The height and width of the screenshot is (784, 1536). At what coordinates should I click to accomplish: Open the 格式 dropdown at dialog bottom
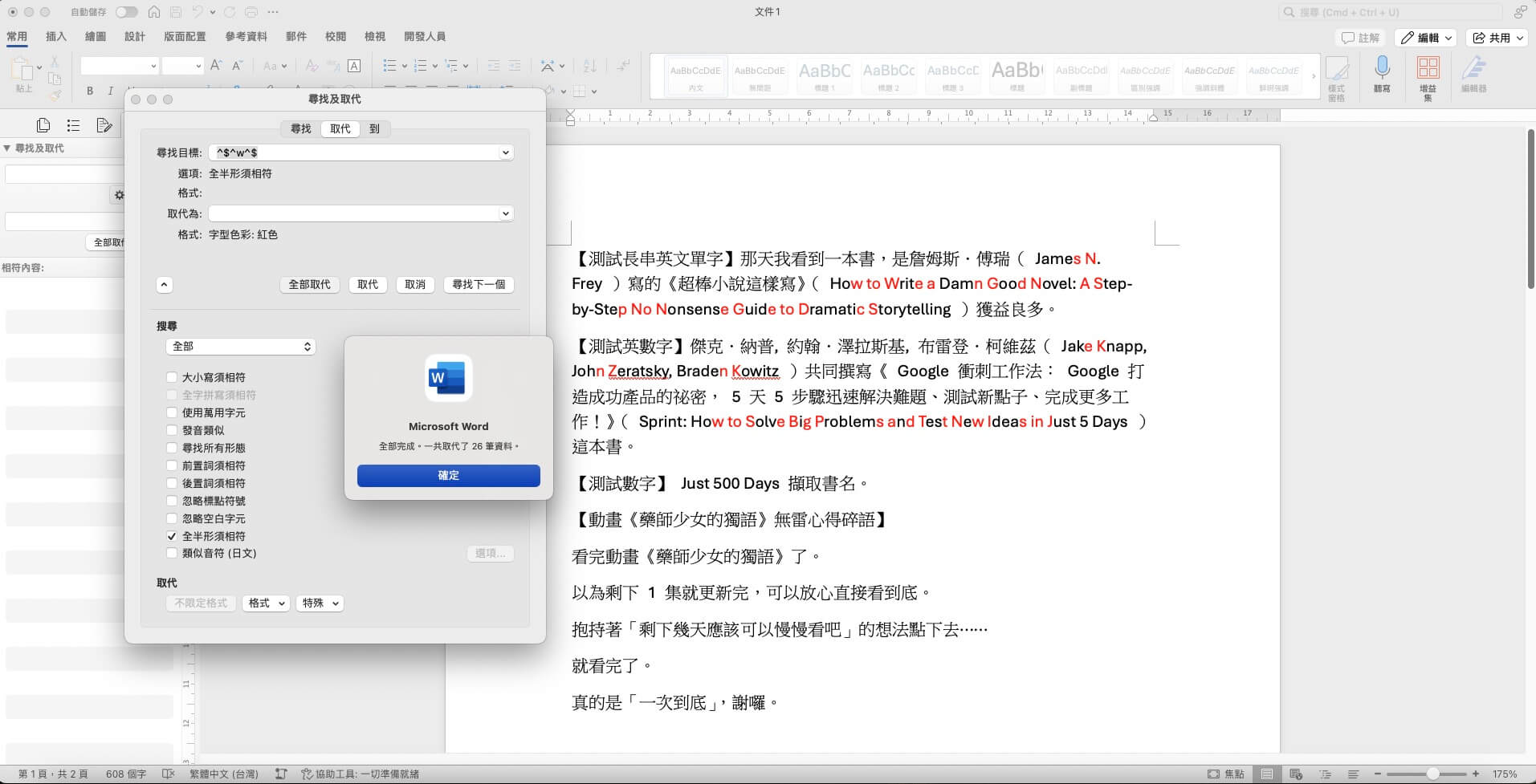pyautogui.click(x=266, y=603)
